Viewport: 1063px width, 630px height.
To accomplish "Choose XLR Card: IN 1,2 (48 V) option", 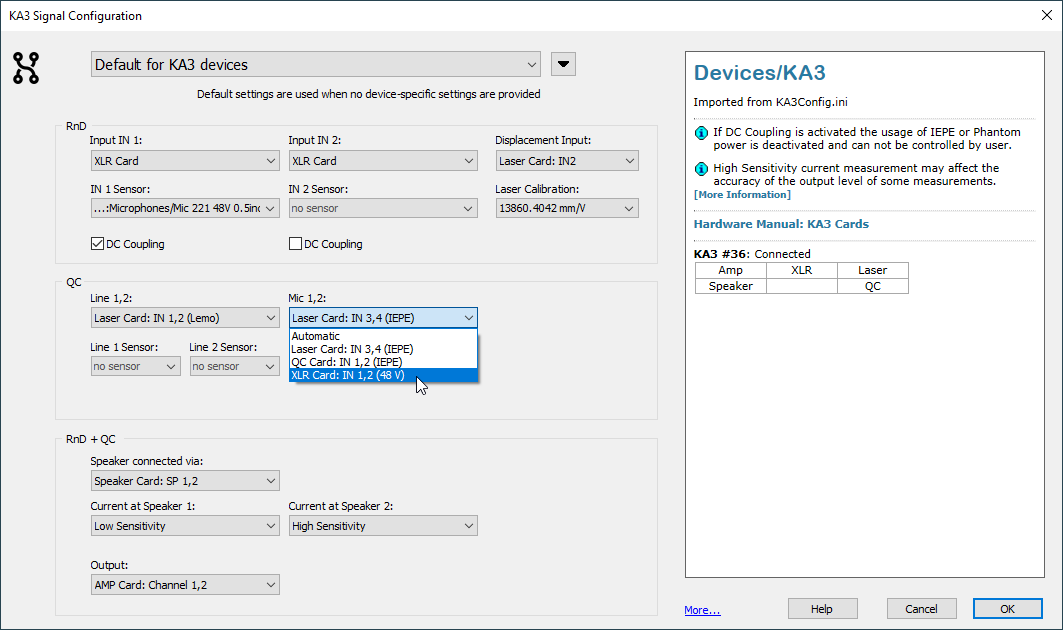I will 383,375.
